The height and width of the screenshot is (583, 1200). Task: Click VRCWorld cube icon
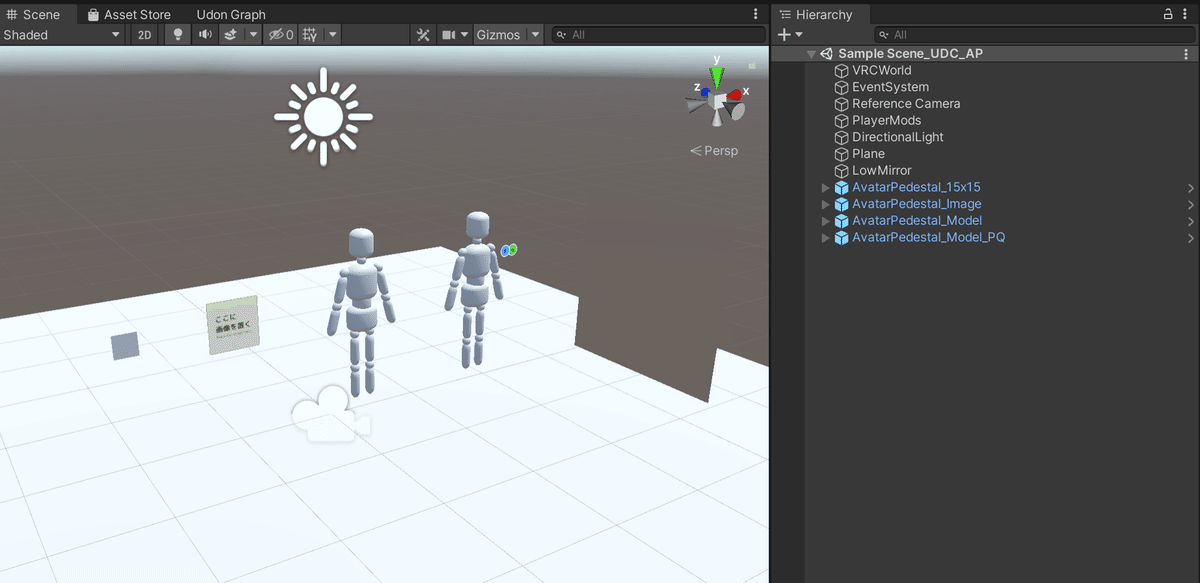841,70
